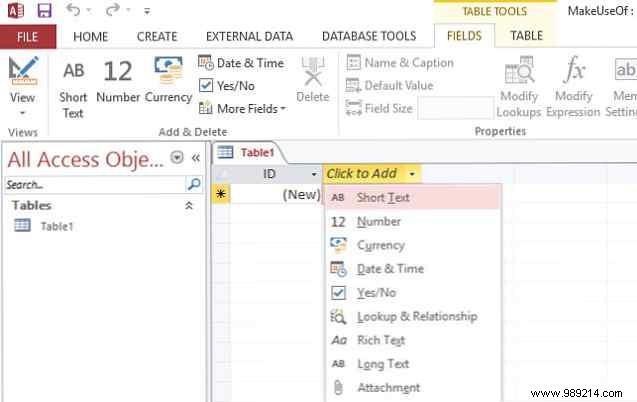Choose Lookup & Relationship from dropdown menu
The height and width of the screenshot is (402, 637).
point(413,316)
